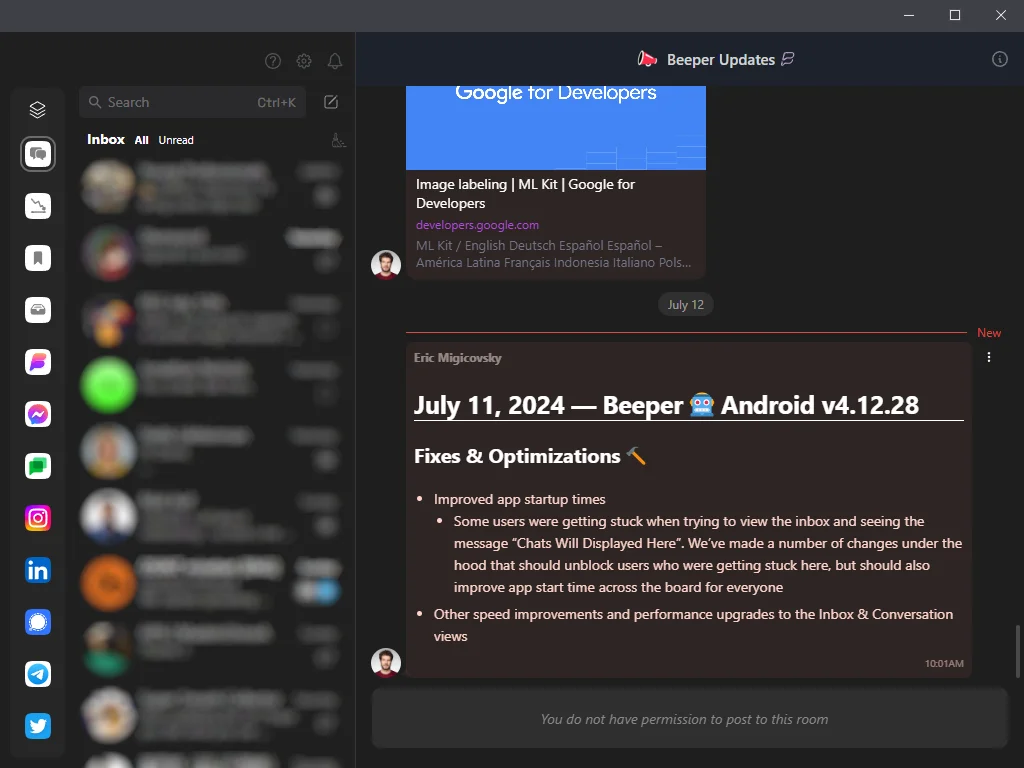The height and width of the screenshot is (768, 1024).
Task: Select the Signal network icon
Action: [38, 622]
